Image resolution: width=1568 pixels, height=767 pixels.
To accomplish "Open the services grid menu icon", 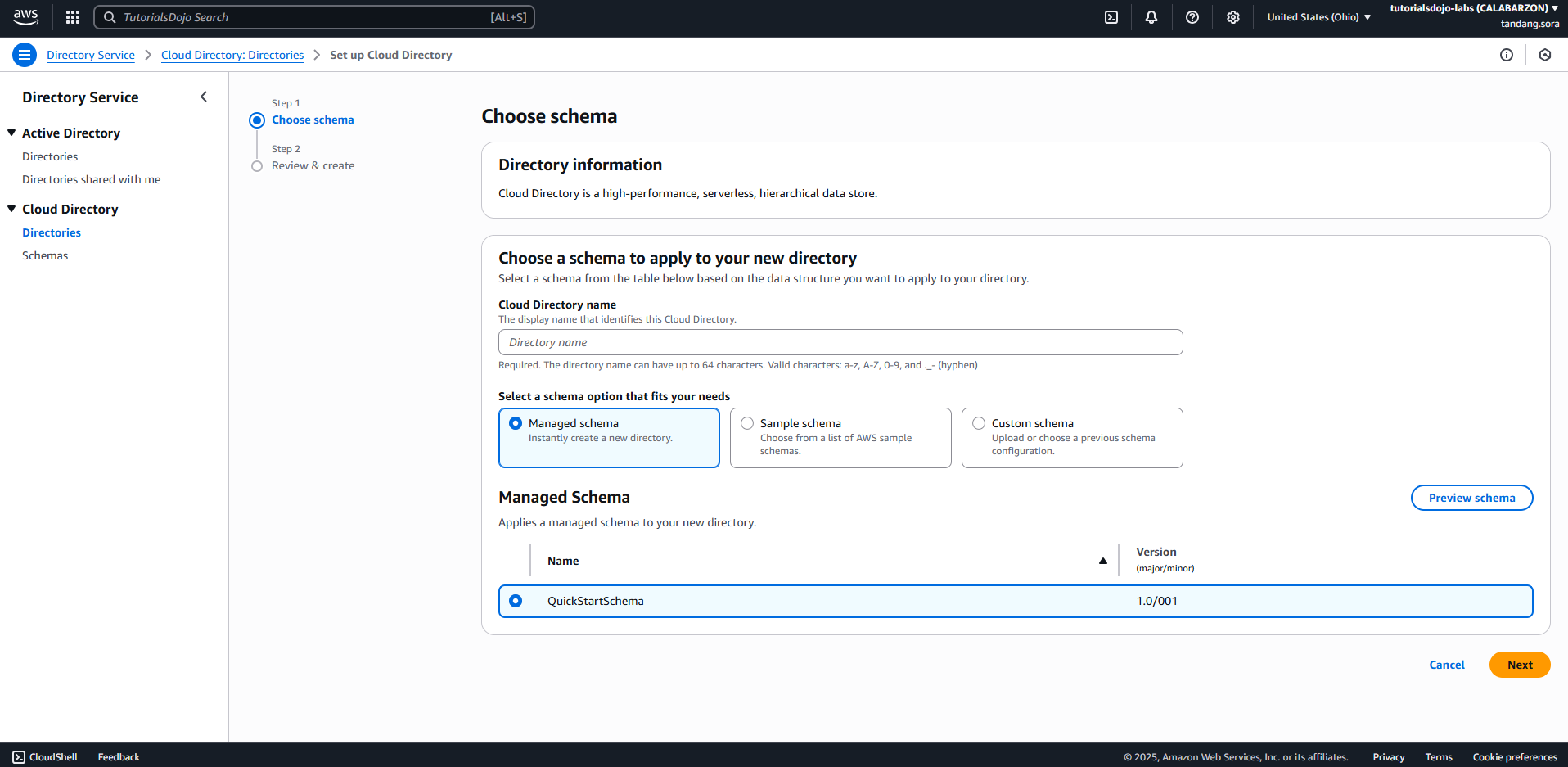I will point(73,17).
